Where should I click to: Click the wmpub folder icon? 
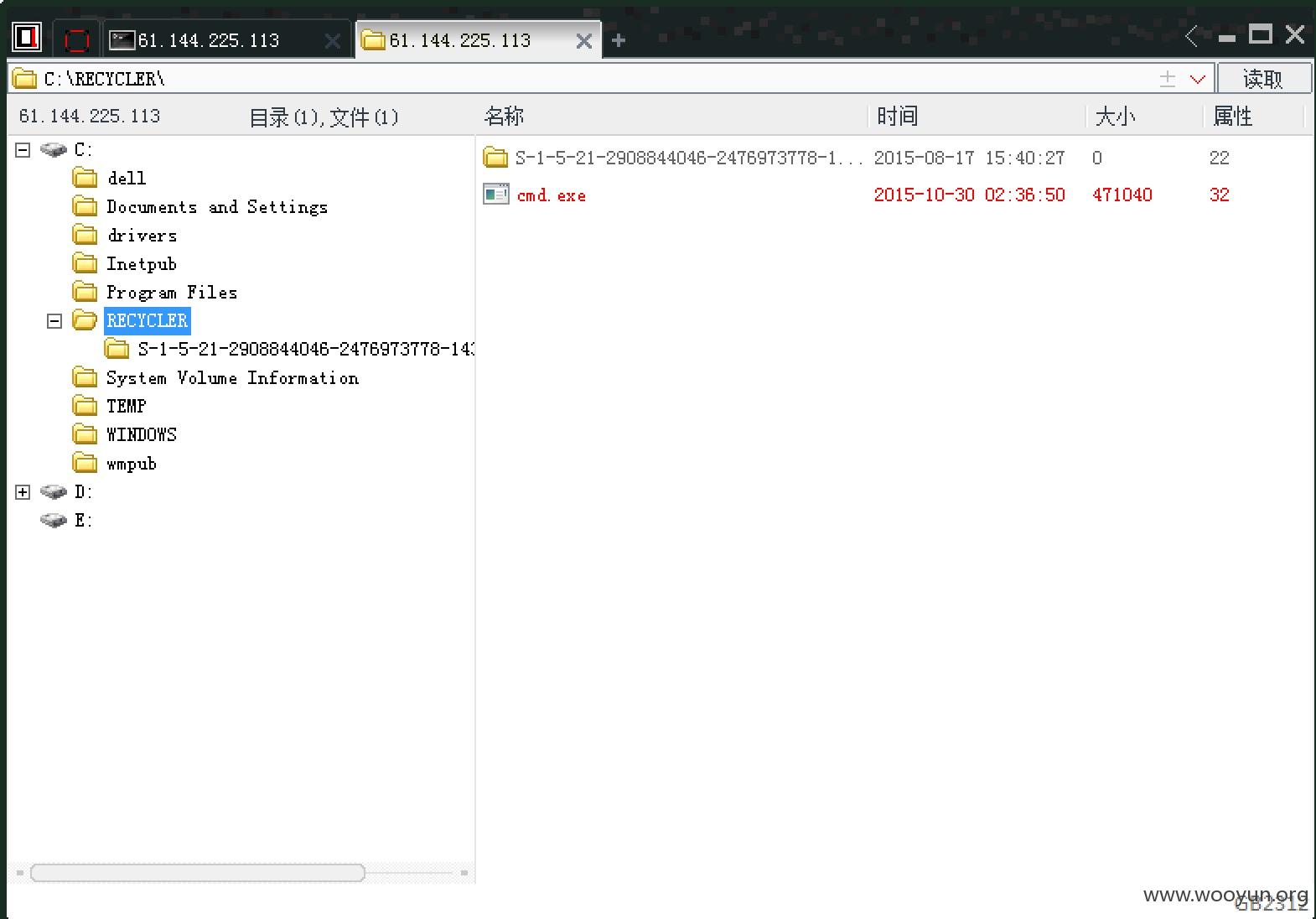point(85,462)
